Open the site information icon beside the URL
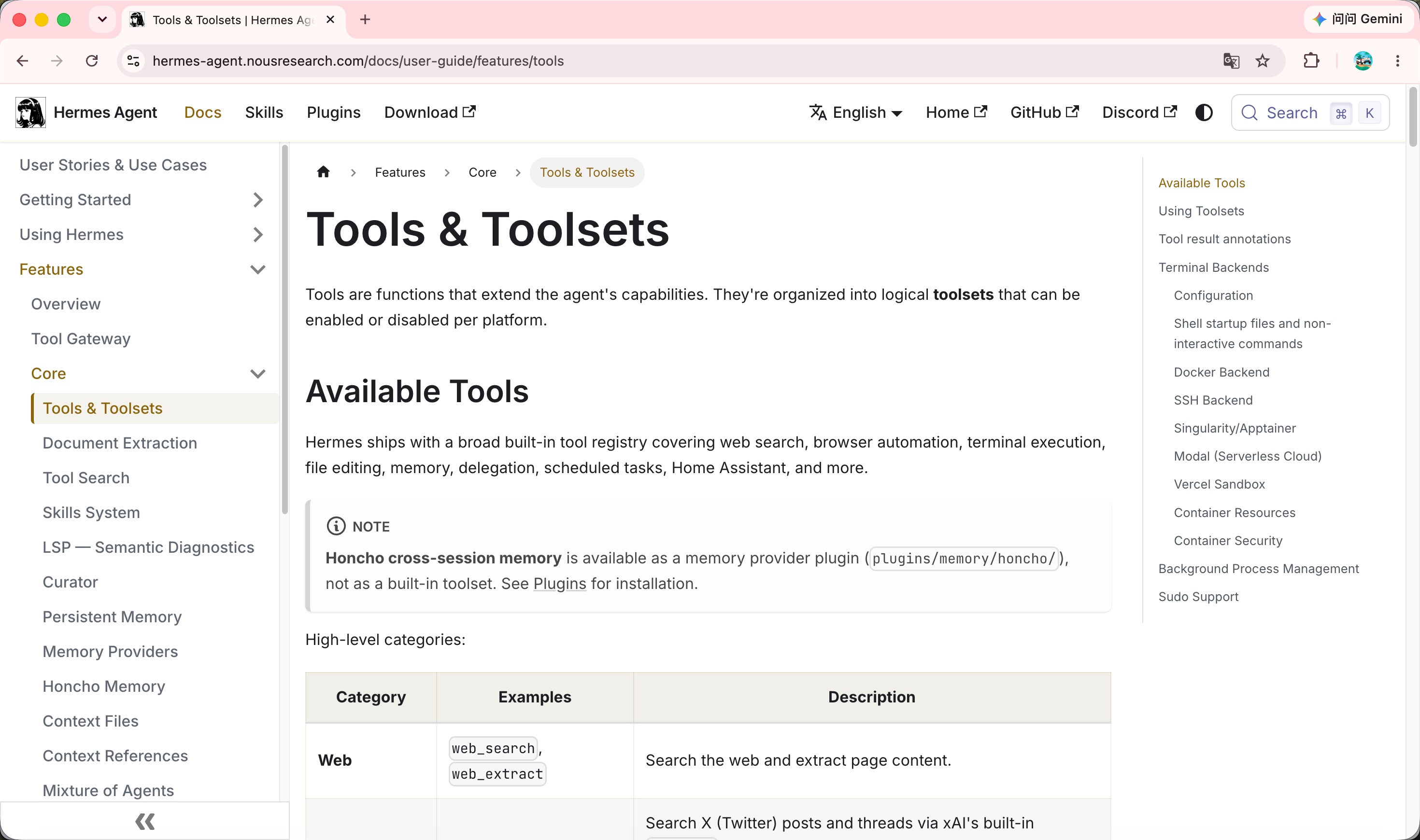This screenshot has width=1420, height=840. pos(134,60)
